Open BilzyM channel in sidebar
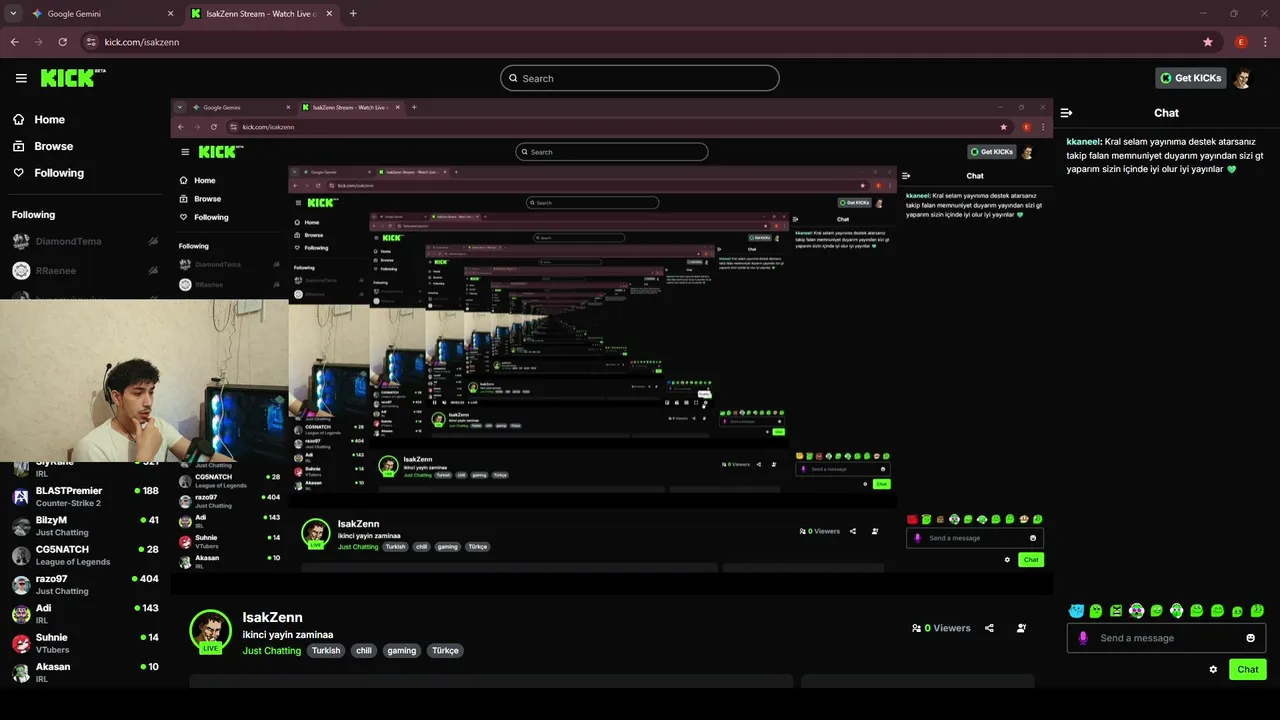Screen dimensions: 1280x720 tap(85, 526)
